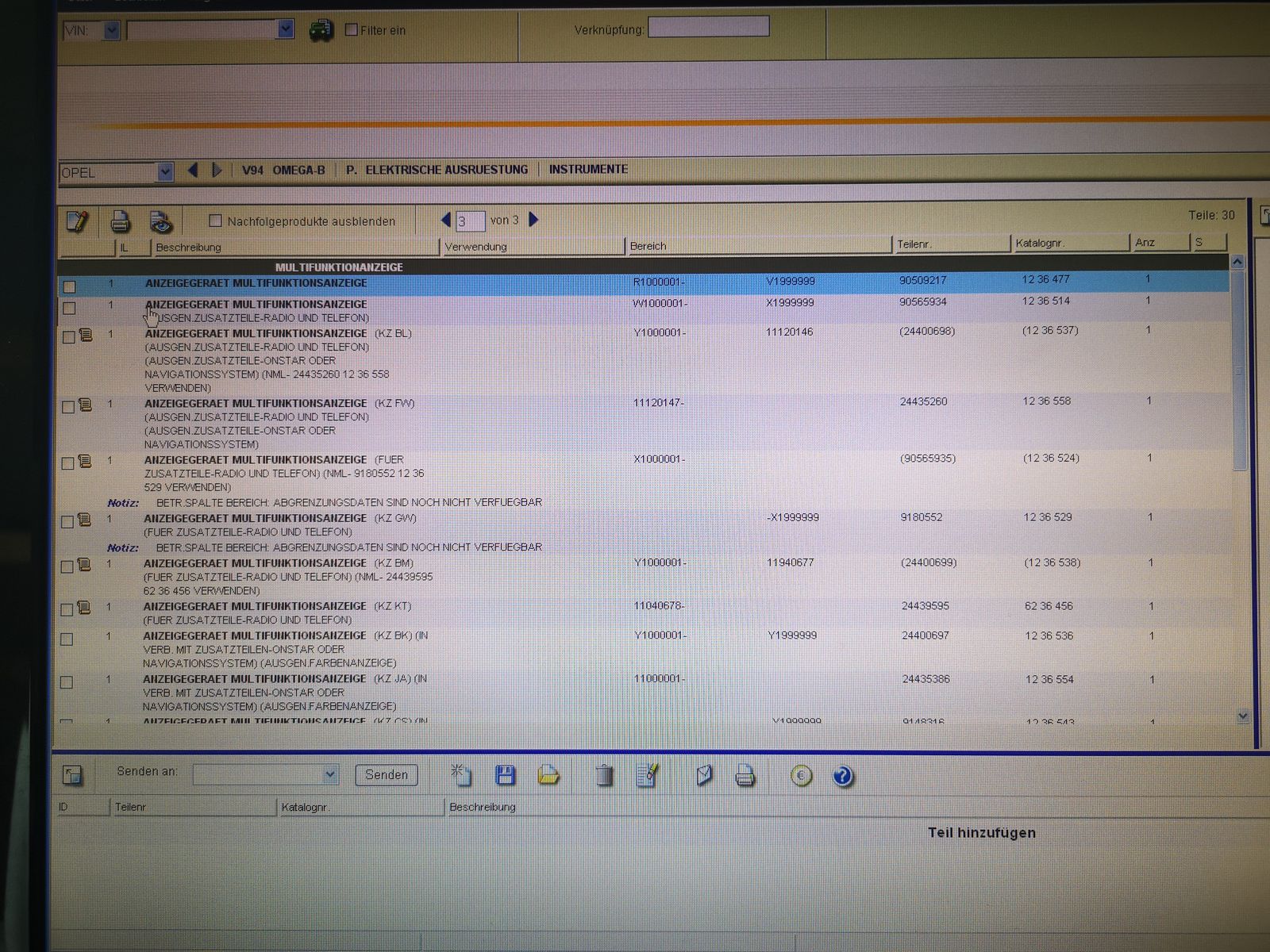Click the printer icon above parts list
This screenshot has height=952, width=1270.
(x=120, y=221)
